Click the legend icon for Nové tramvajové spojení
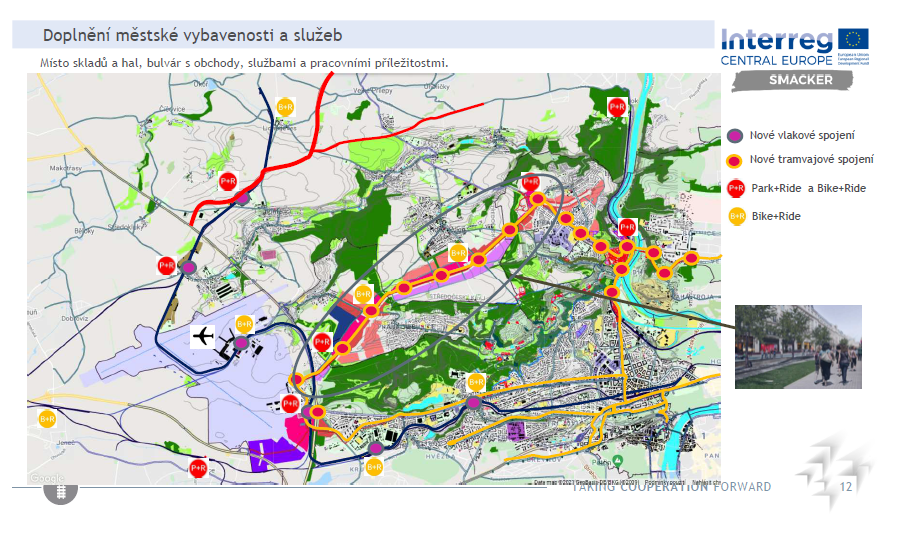920x538 pixels. pyautogui.click(x=734, y=161)
